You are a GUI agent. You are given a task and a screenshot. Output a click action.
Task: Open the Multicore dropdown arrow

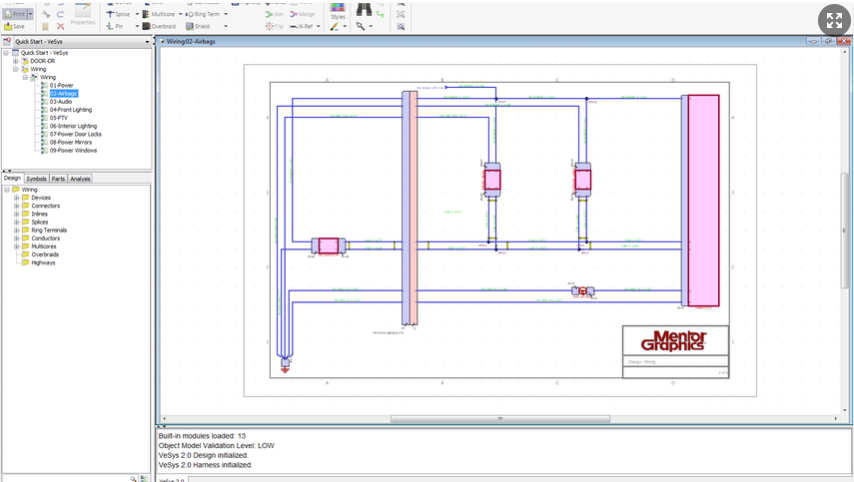pos(180,14)
